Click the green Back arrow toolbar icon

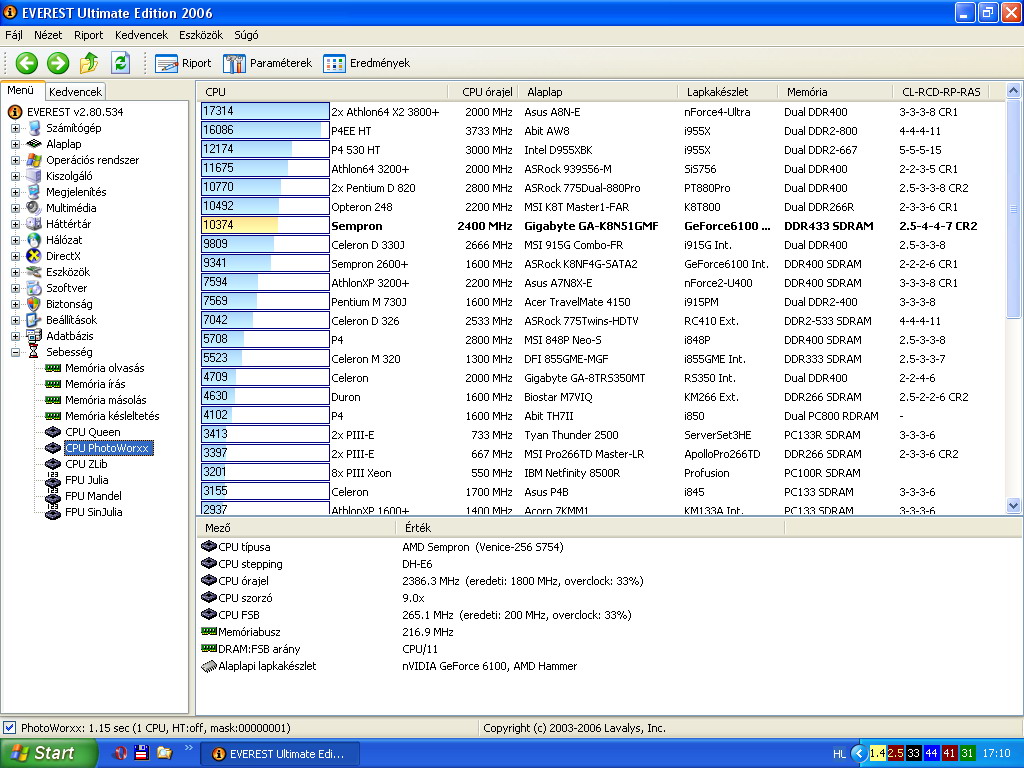27,63
